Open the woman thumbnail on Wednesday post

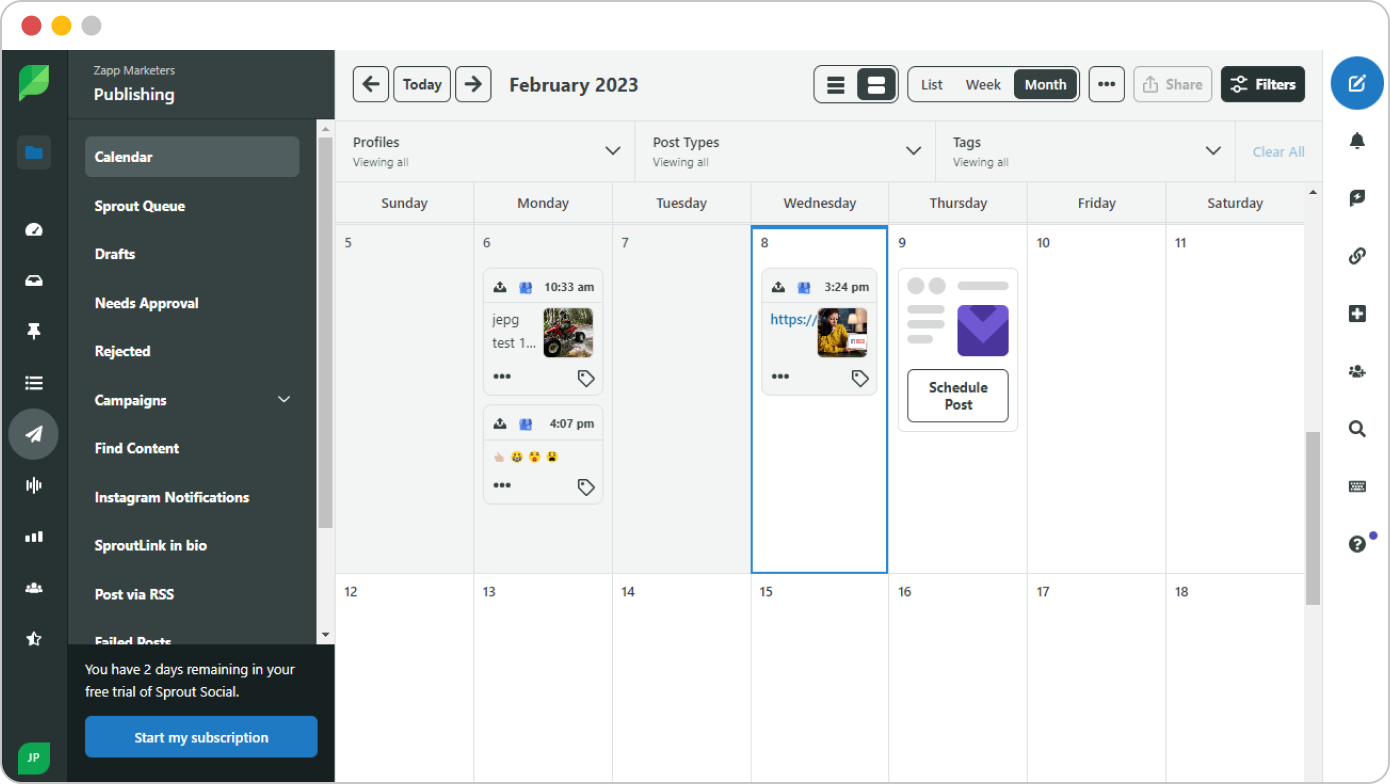pyautogui.click(x=842, y=333)
